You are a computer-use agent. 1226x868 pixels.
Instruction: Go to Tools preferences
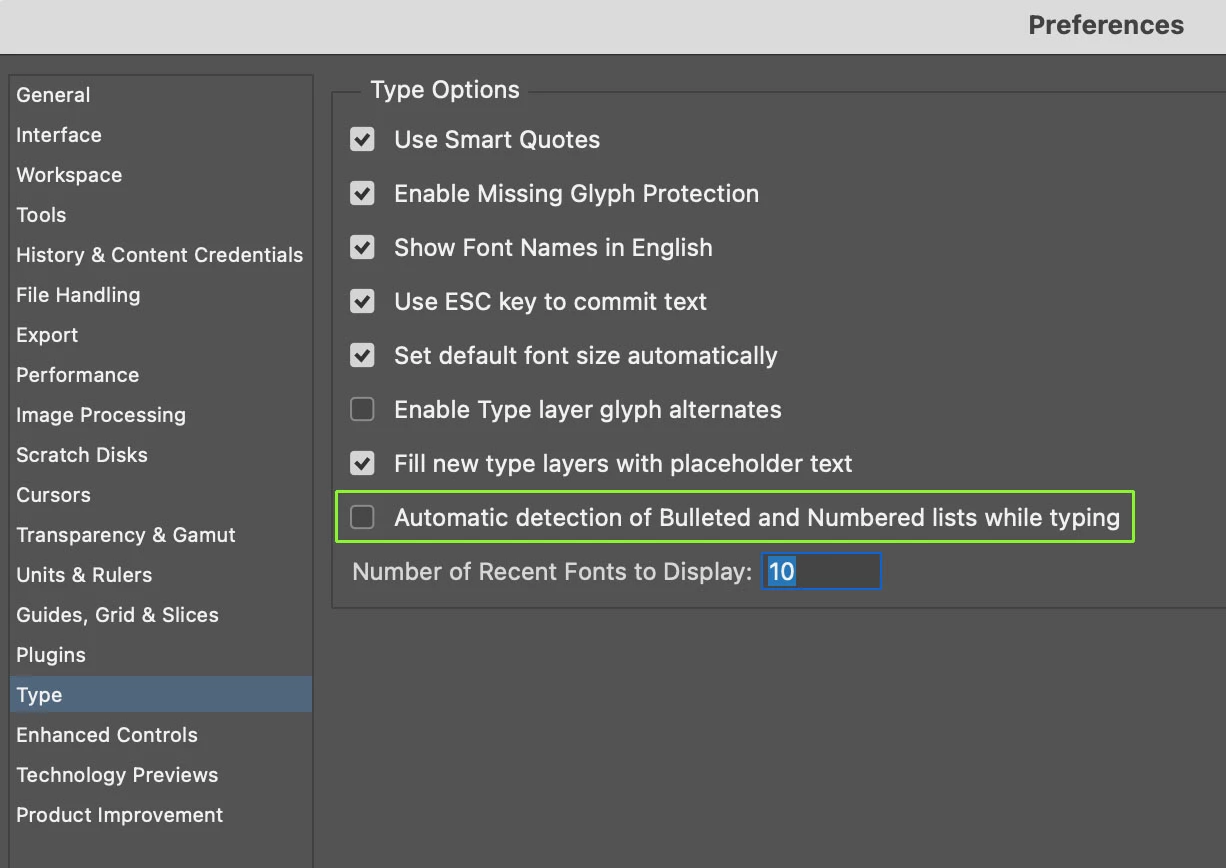tap(41, 215)
